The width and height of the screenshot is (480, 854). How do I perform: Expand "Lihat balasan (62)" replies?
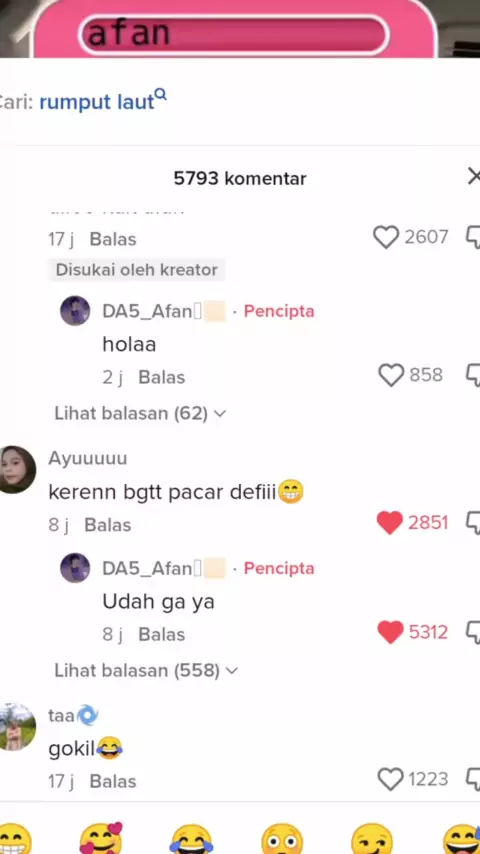(140, 413)
